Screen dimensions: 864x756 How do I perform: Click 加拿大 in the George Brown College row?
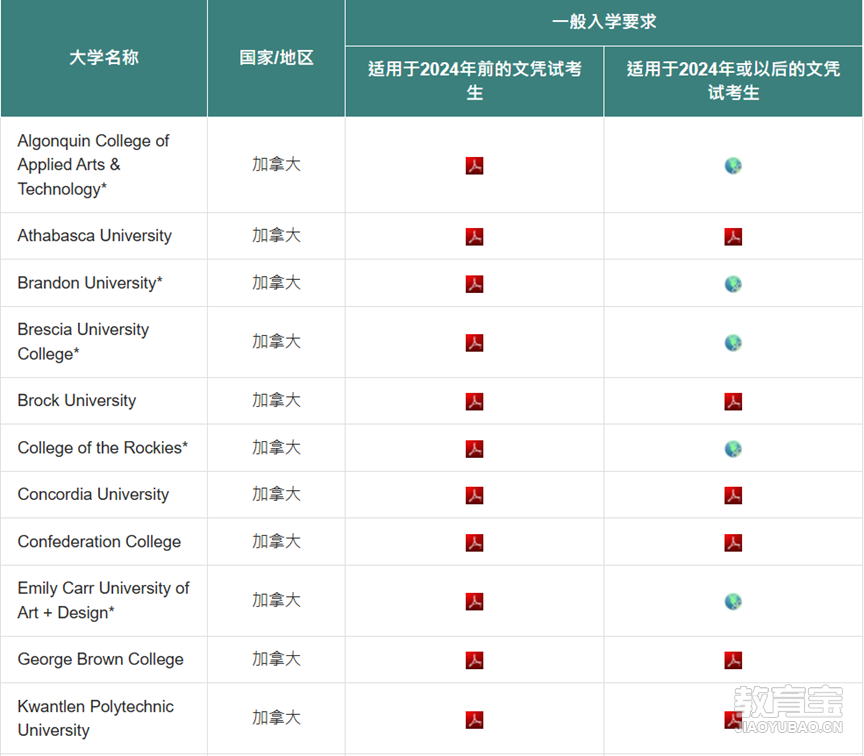[276, 658]
